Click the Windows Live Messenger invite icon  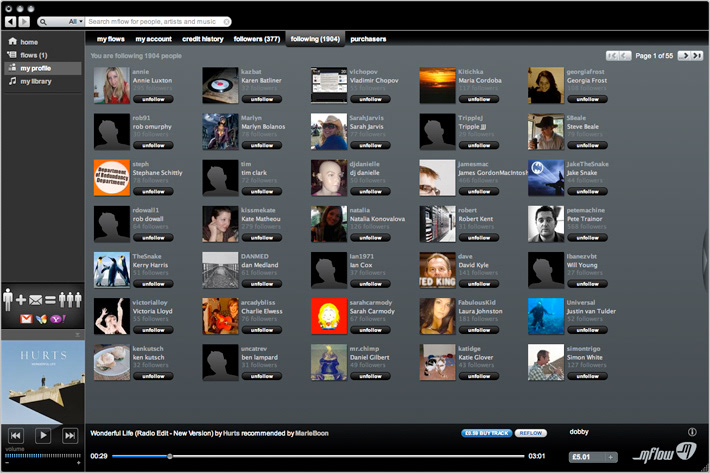pos(41,319)
